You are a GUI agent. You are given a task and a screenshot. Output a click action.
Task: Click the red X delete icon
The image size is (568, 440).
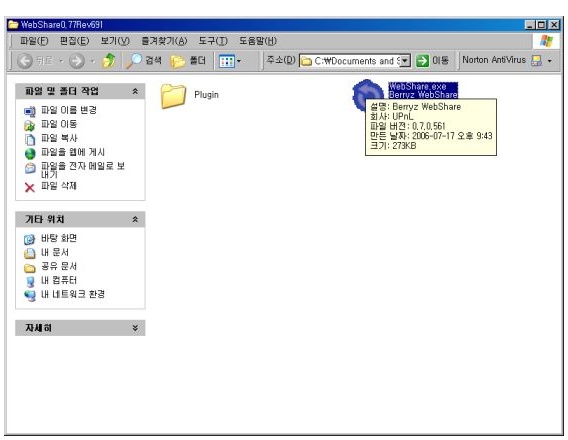coord(30,188)
